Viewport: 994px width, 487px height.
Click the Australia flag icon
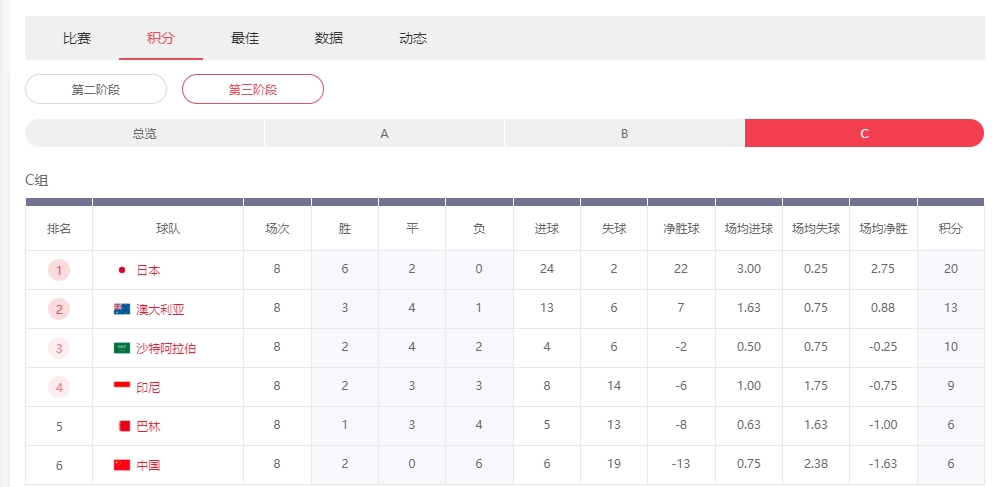(x=122, y=309)
